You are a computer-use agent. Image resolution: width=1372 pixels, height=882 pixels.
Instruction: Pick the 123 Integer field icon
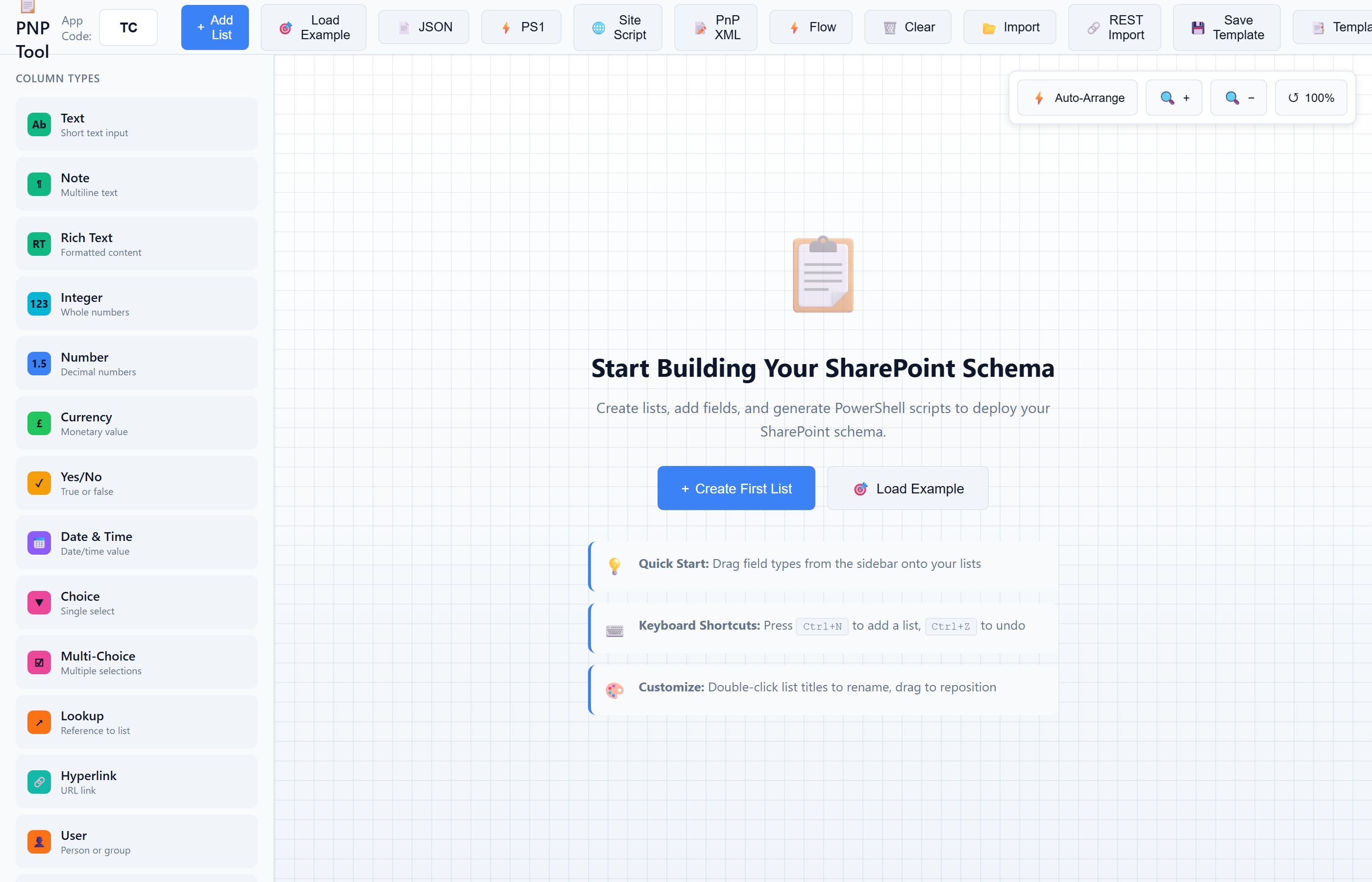pyautogui.click(x=39, y=303)
